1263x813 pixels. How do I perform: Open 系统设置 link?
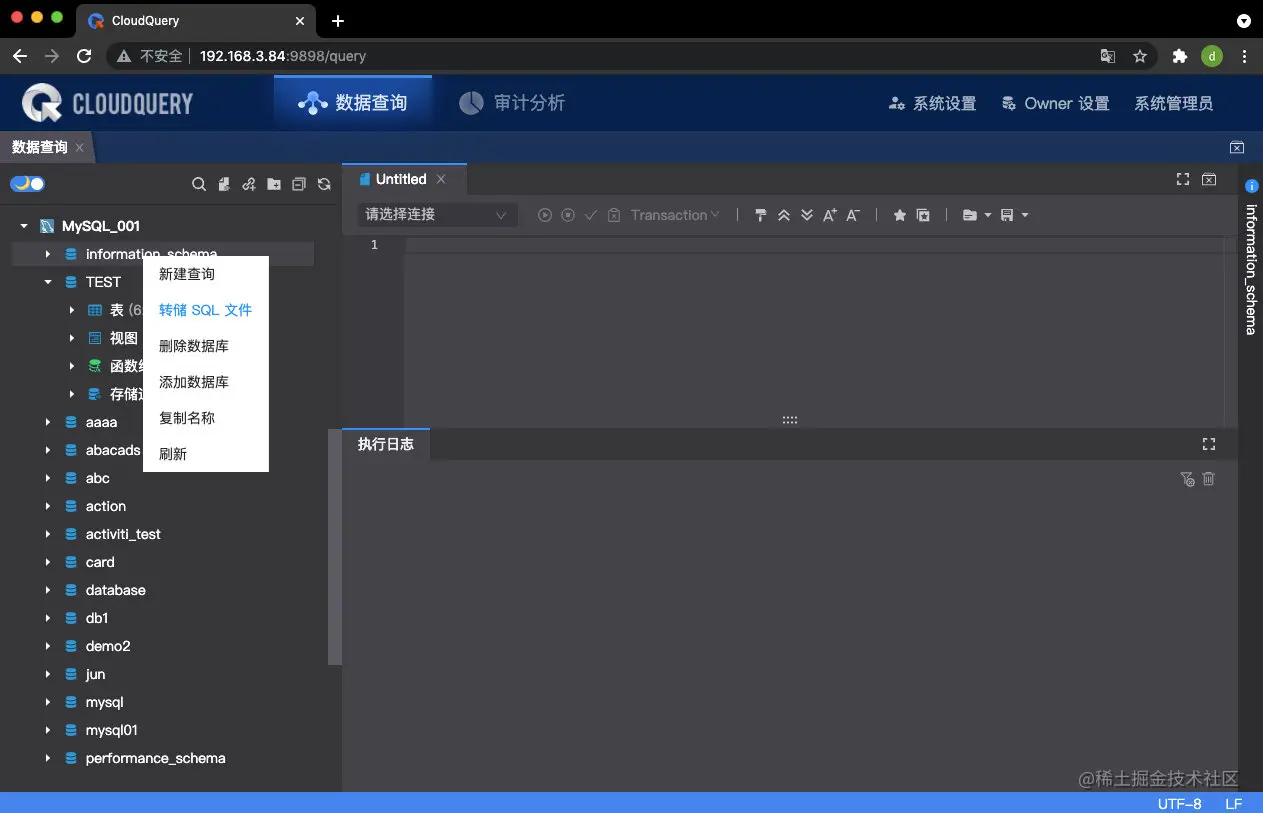(932, 104)
